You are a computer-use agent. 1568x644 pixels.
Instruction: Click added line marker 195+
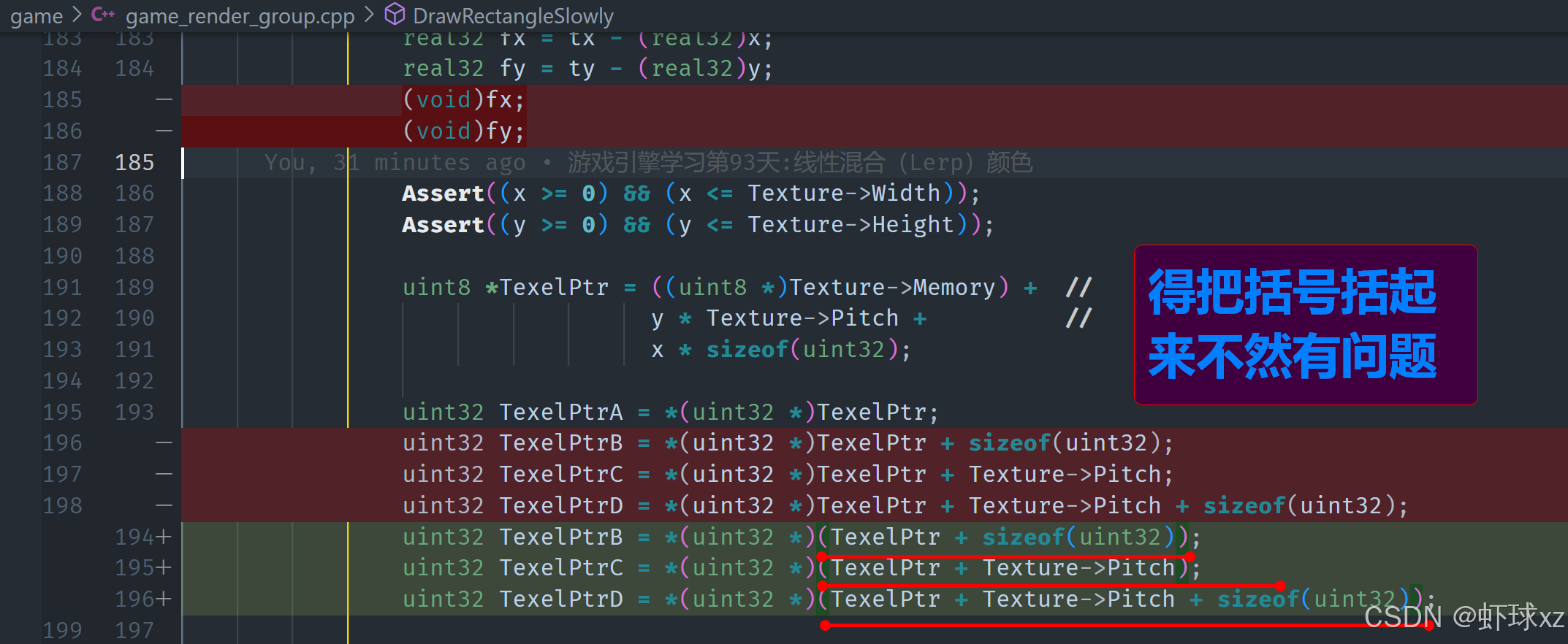[143, 569]
